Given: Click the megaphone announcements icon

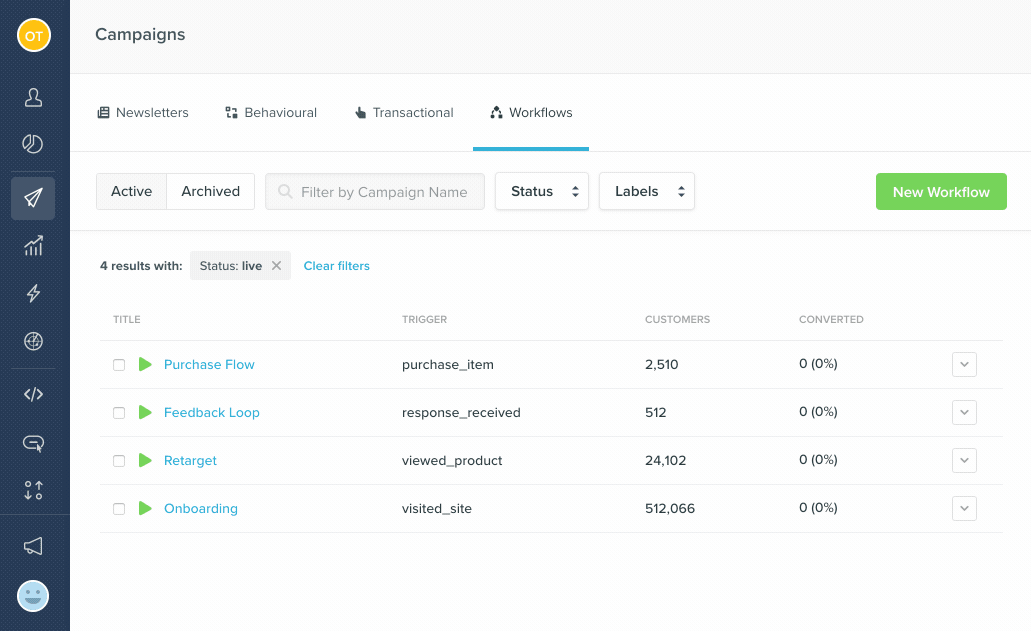Looking at the screenshot, I should tap(33, 546).
